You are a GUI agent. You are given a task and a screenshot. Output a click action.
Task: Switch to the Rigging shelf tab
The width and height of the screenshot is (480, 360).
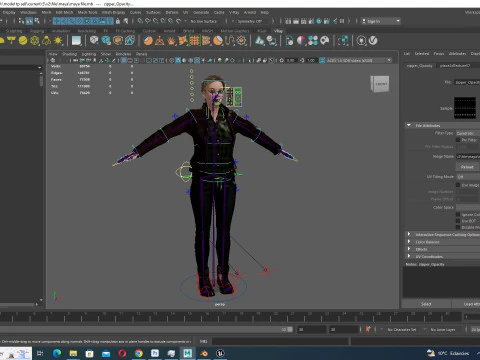coord(37,31)
